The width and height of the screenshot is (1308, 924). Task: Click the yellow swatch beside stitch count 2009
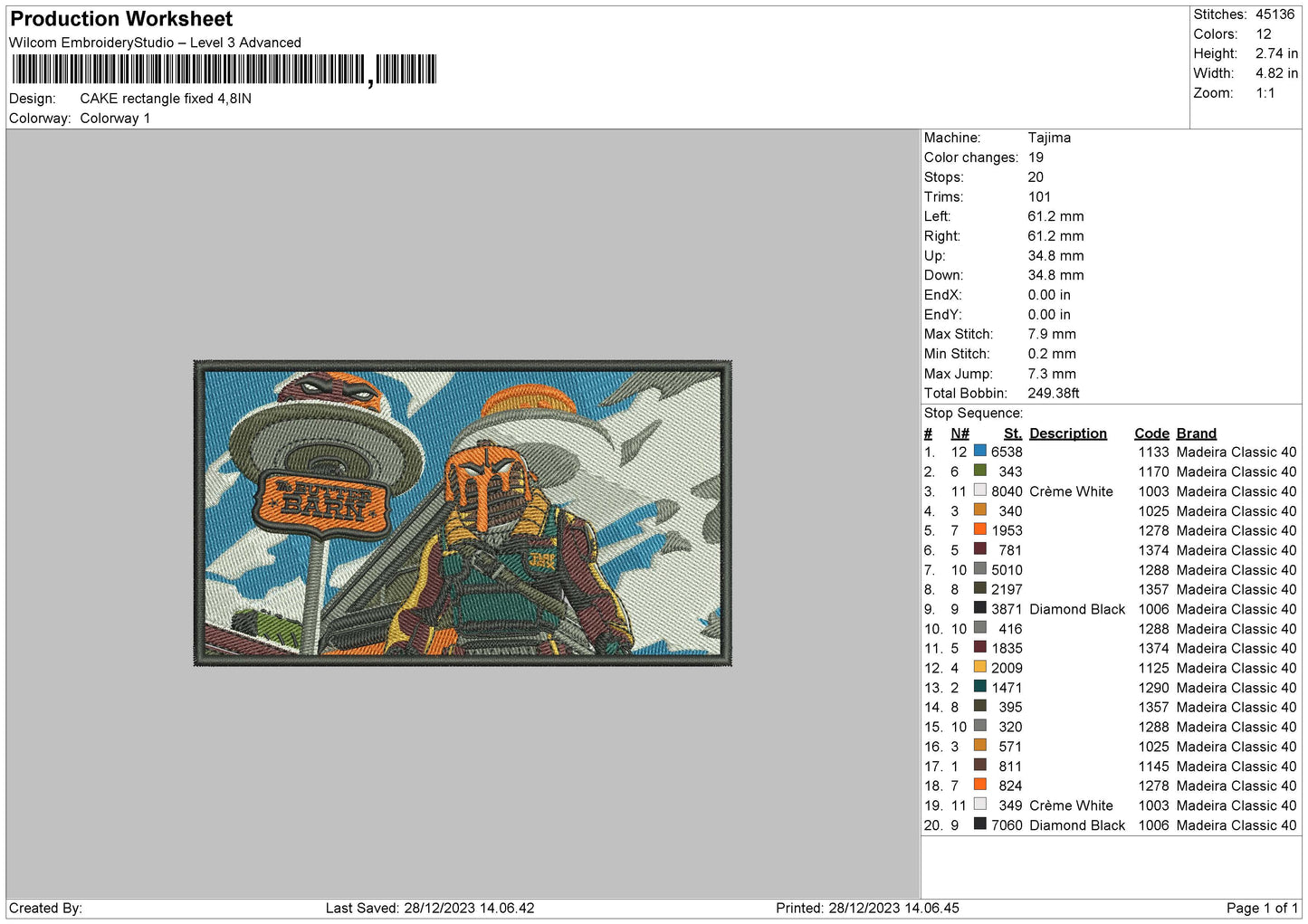tap(979, 667)
